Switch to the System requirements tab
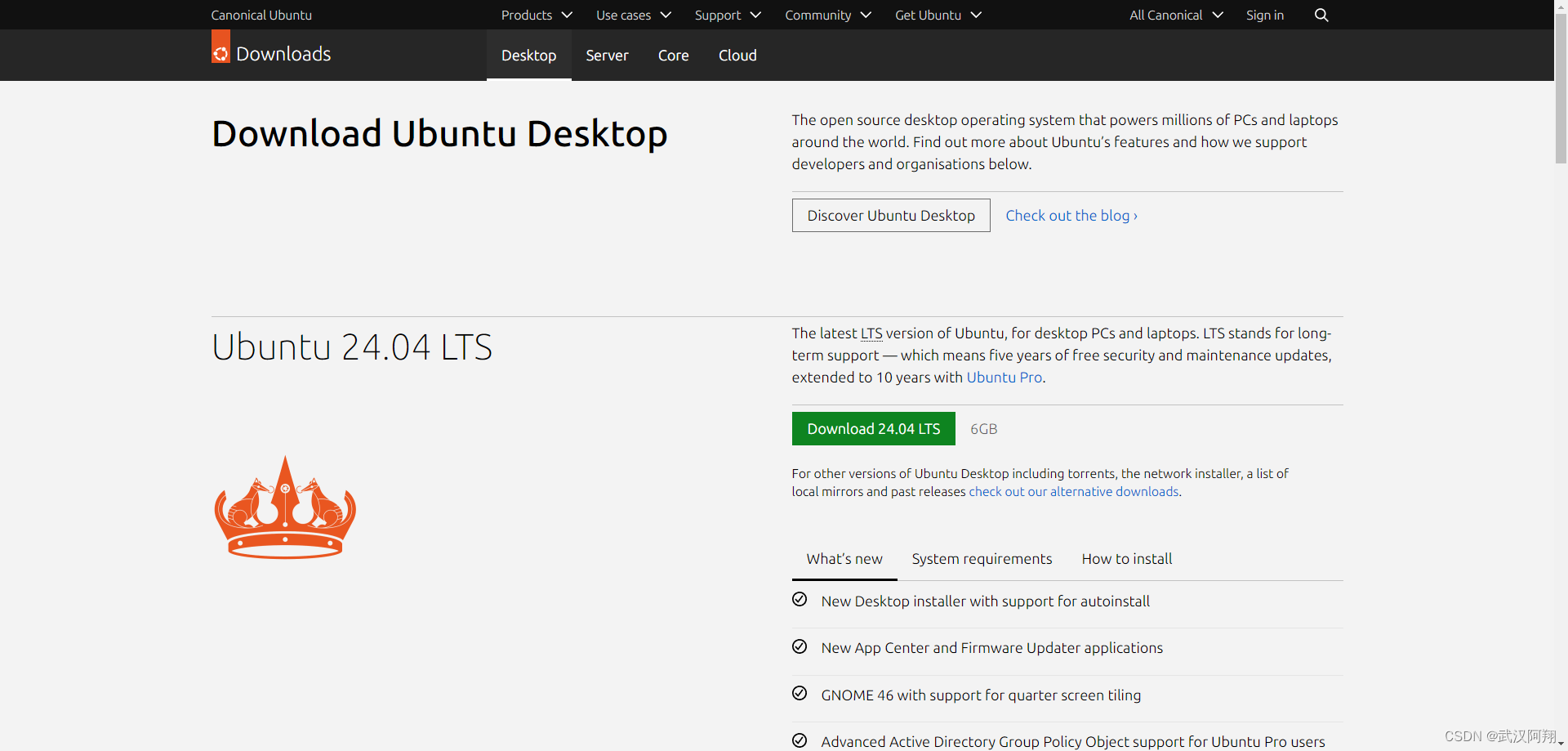Screen dimensions: 1568x751 pyautogui.click(x=982, y=559)
